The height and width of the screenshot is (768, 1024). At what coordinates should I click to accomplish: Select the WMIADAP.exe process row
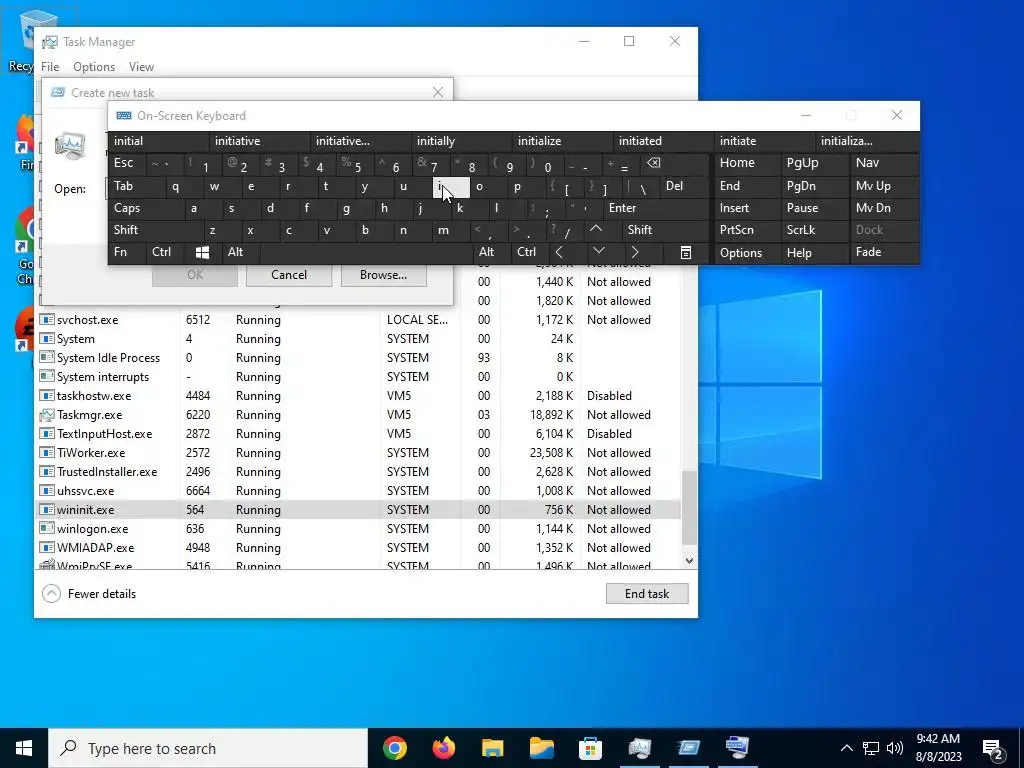coord(358,548)
